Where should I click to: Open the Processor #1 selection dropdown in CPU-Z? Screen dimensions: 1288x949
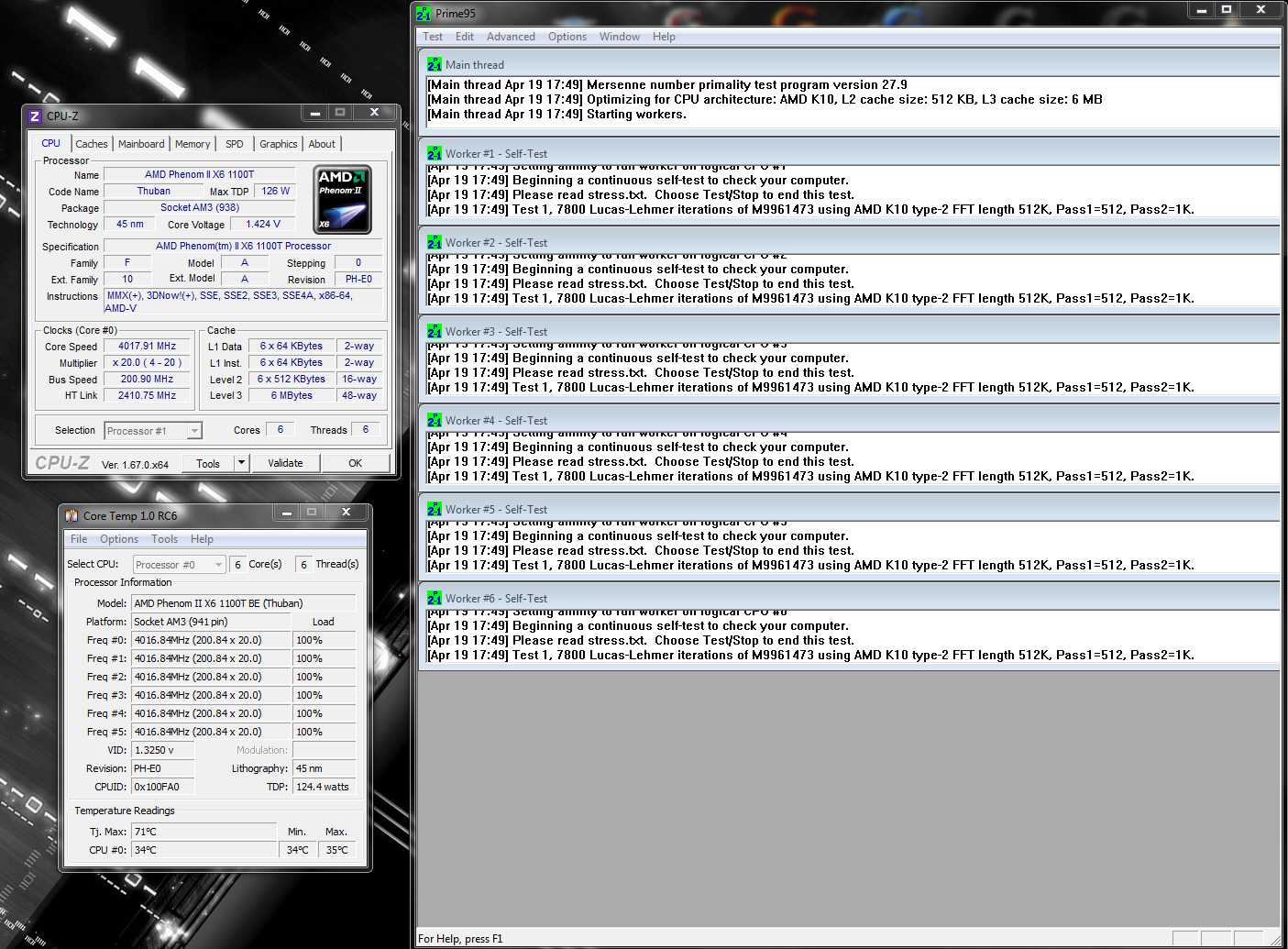click(153, 431)
